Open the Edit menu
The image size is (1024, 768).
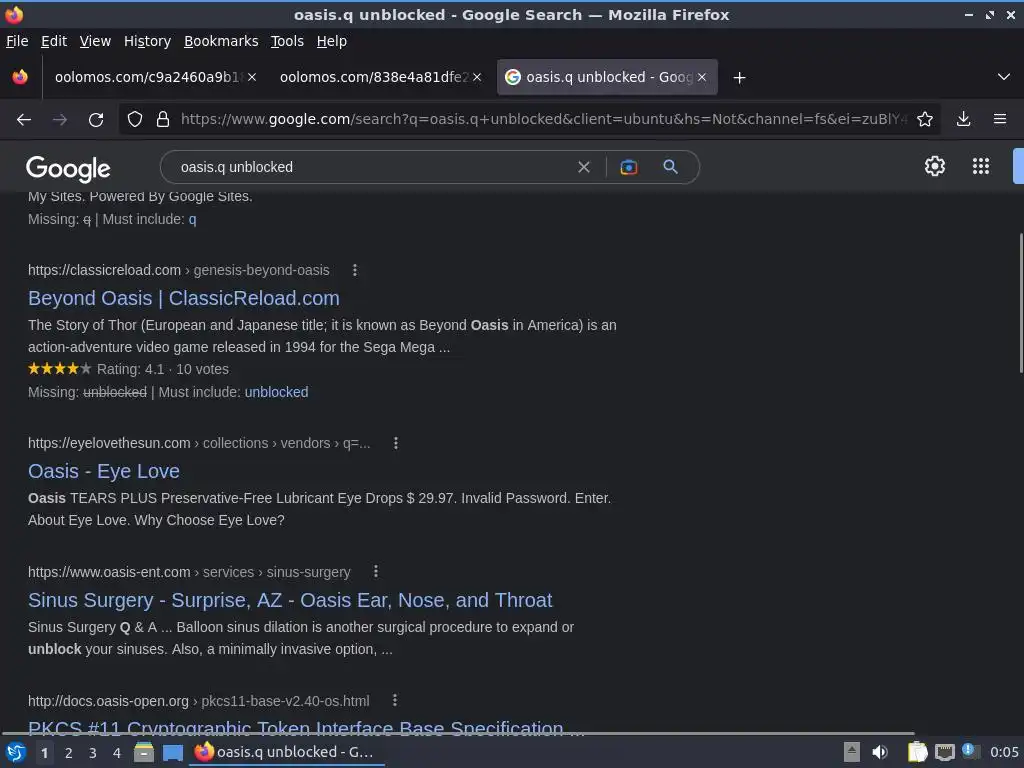(54, 41)
